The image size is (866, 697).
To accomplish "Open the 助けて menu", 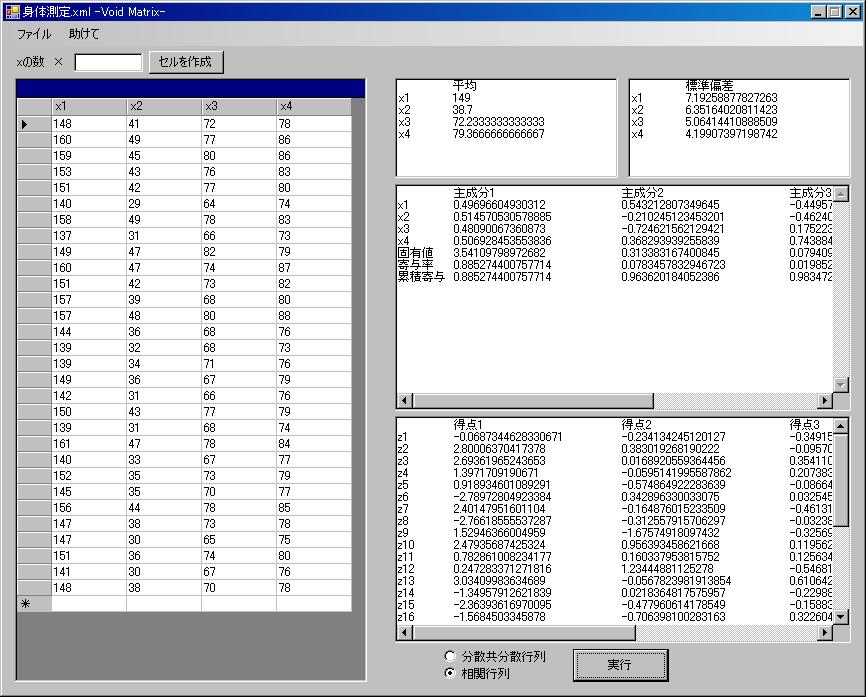I will tap(84, 34).
